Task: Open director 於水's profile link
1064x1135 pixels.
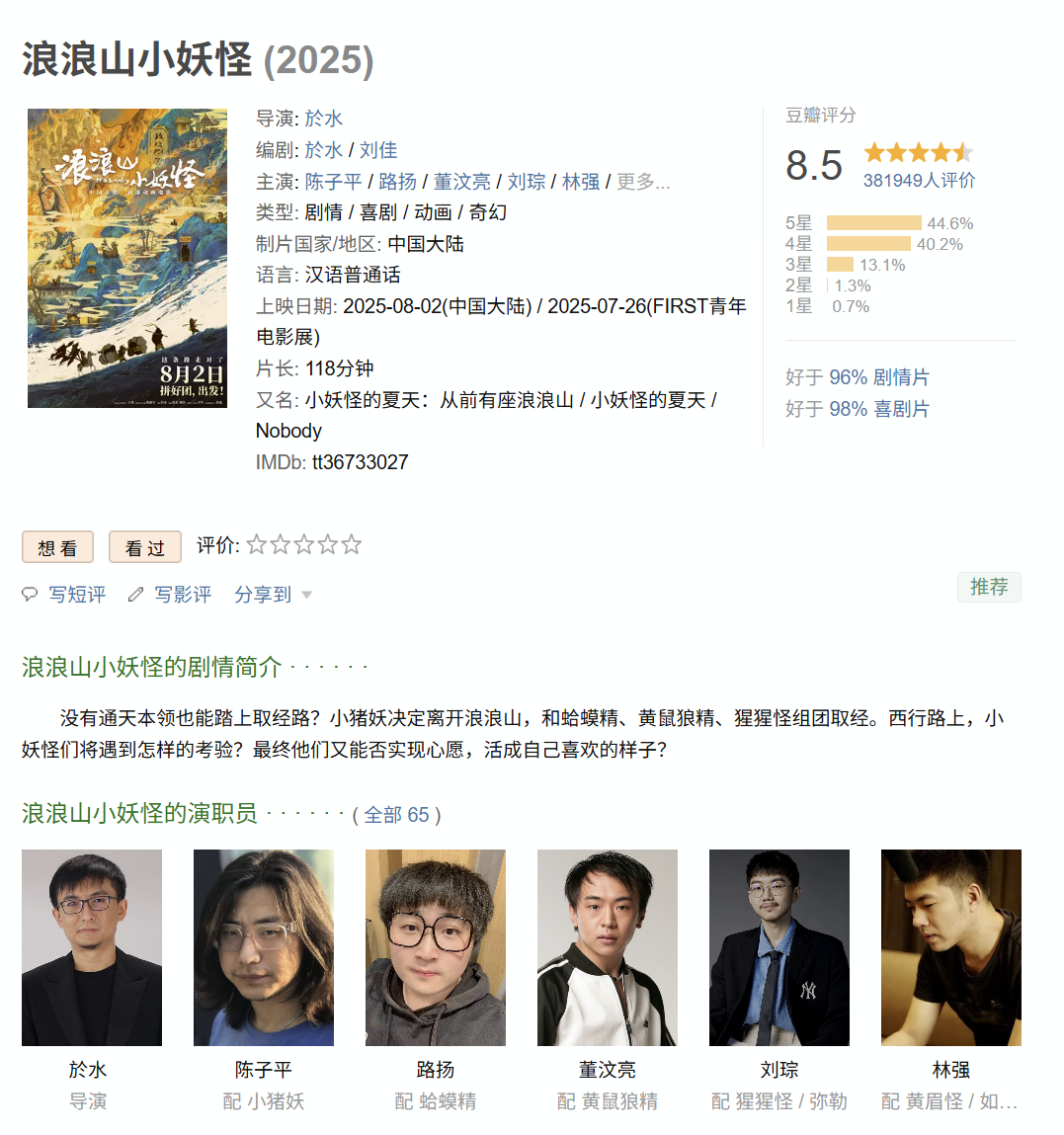Action: 323,119
